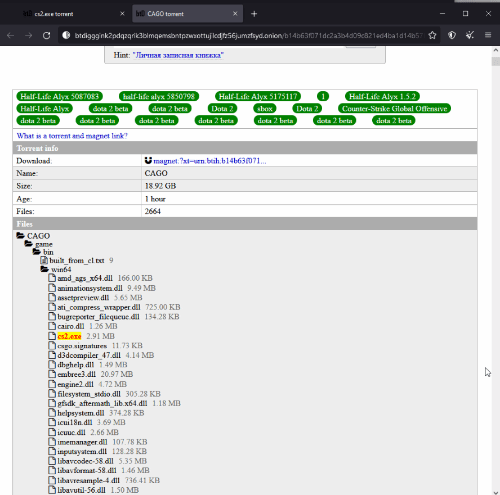Click the back navigation arrow

pos(11,35)
